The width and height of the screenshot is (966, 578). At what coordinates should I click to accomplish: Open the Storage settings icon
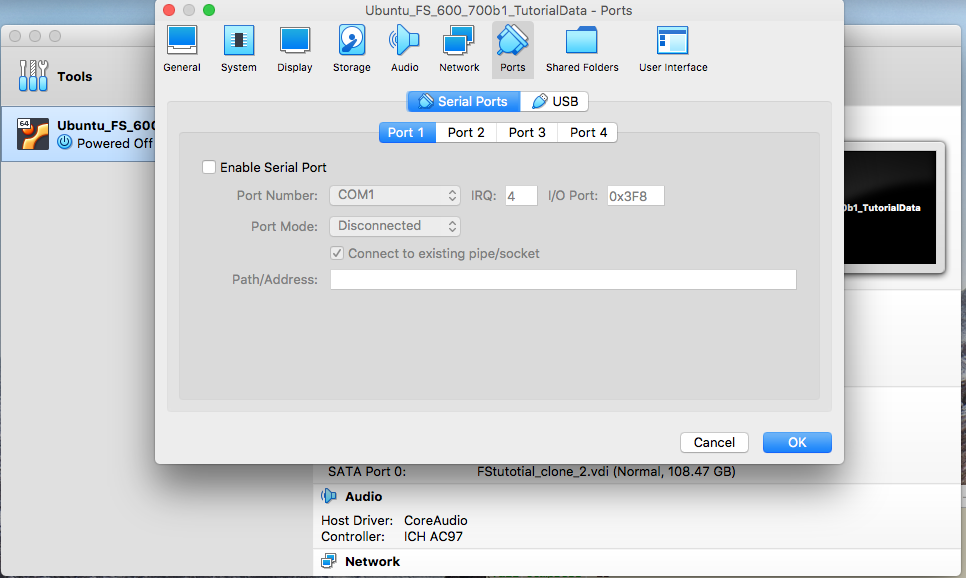click(x=351, y=48)
